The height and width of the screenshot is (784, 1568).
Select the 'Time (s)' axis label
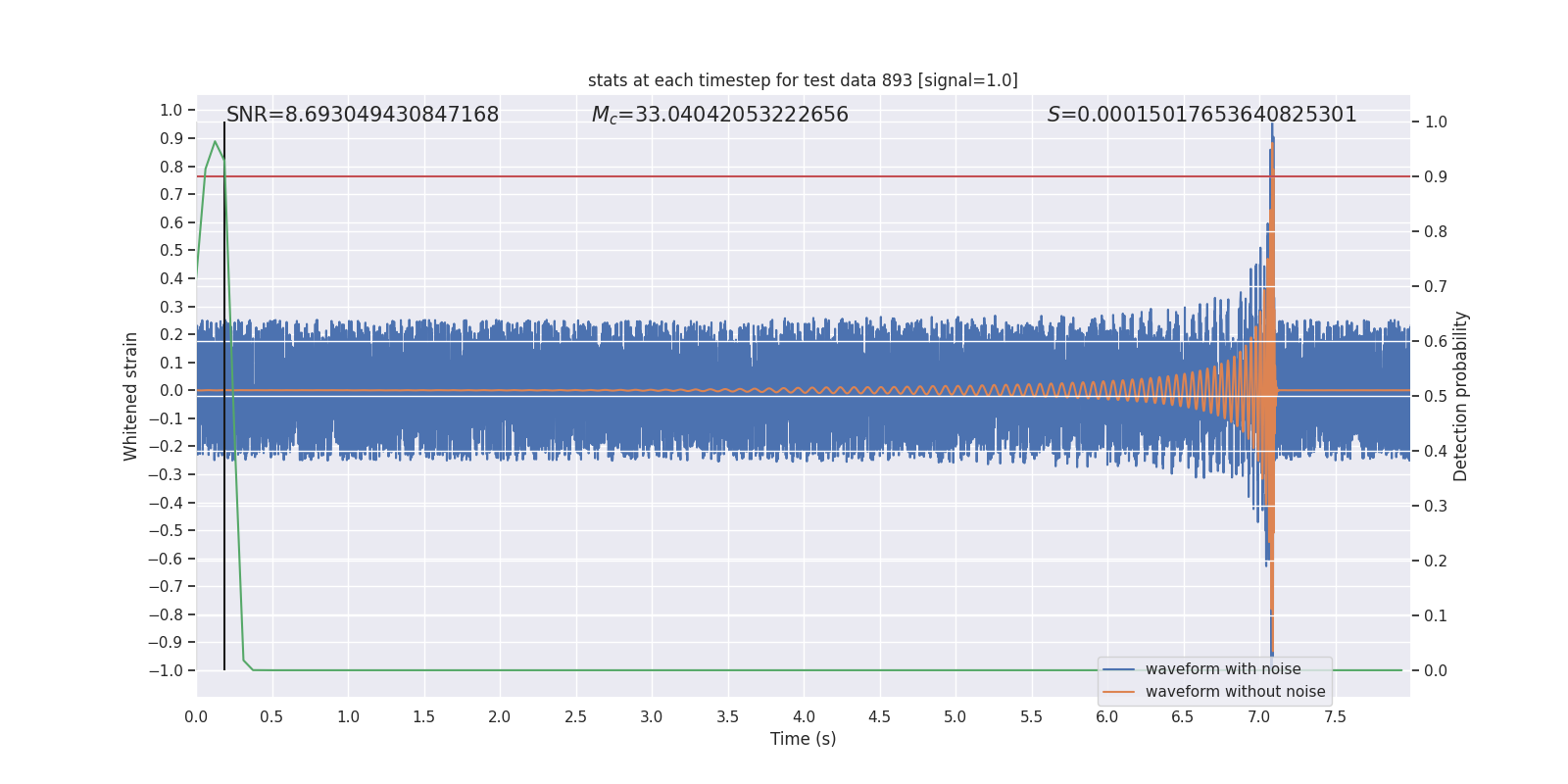point(804,739)
